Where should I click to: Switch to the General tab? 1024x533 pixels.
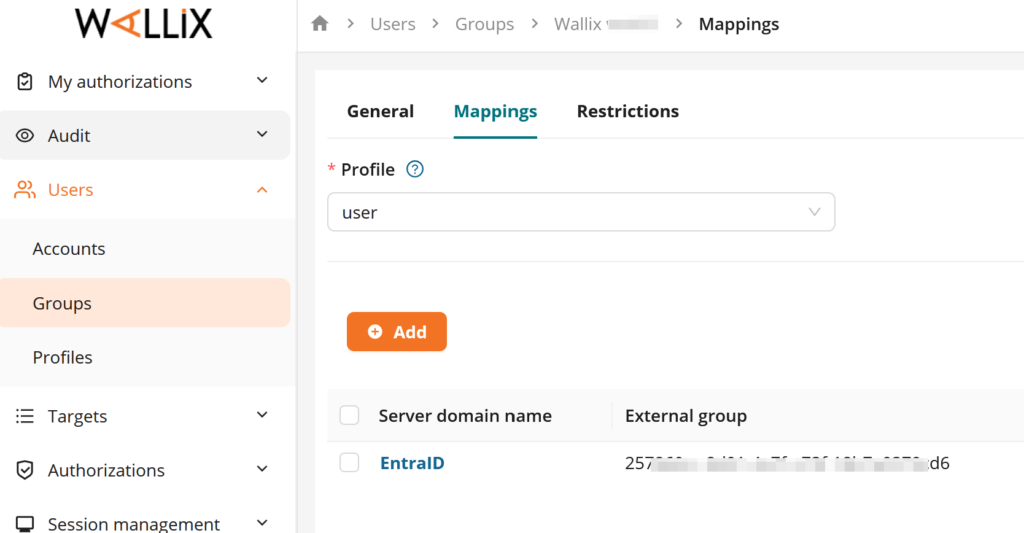[x=380, y=112]
